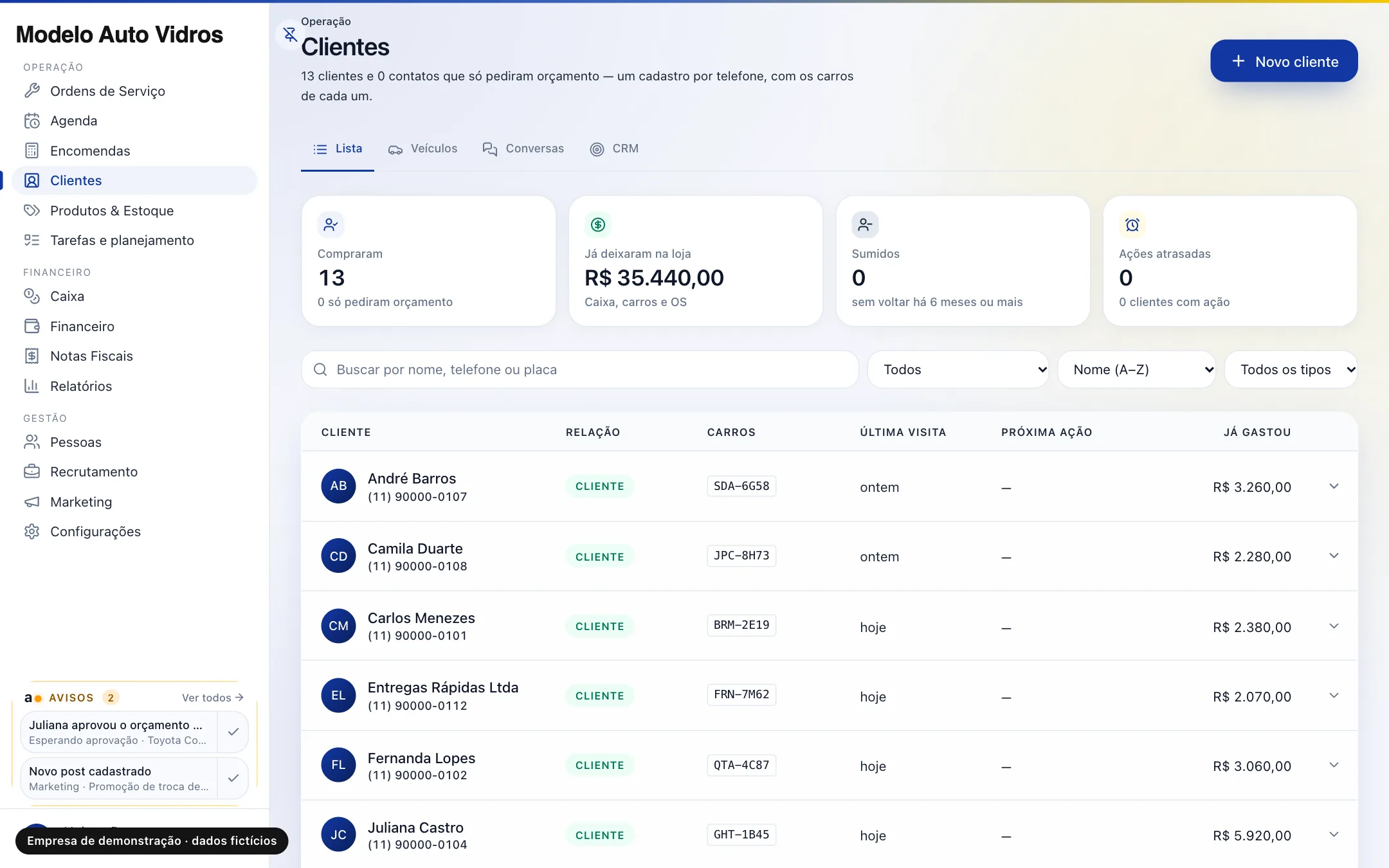Click the CLIENTE badge for Camila Duarte
1389x868 pixels.
click(599, 557)
